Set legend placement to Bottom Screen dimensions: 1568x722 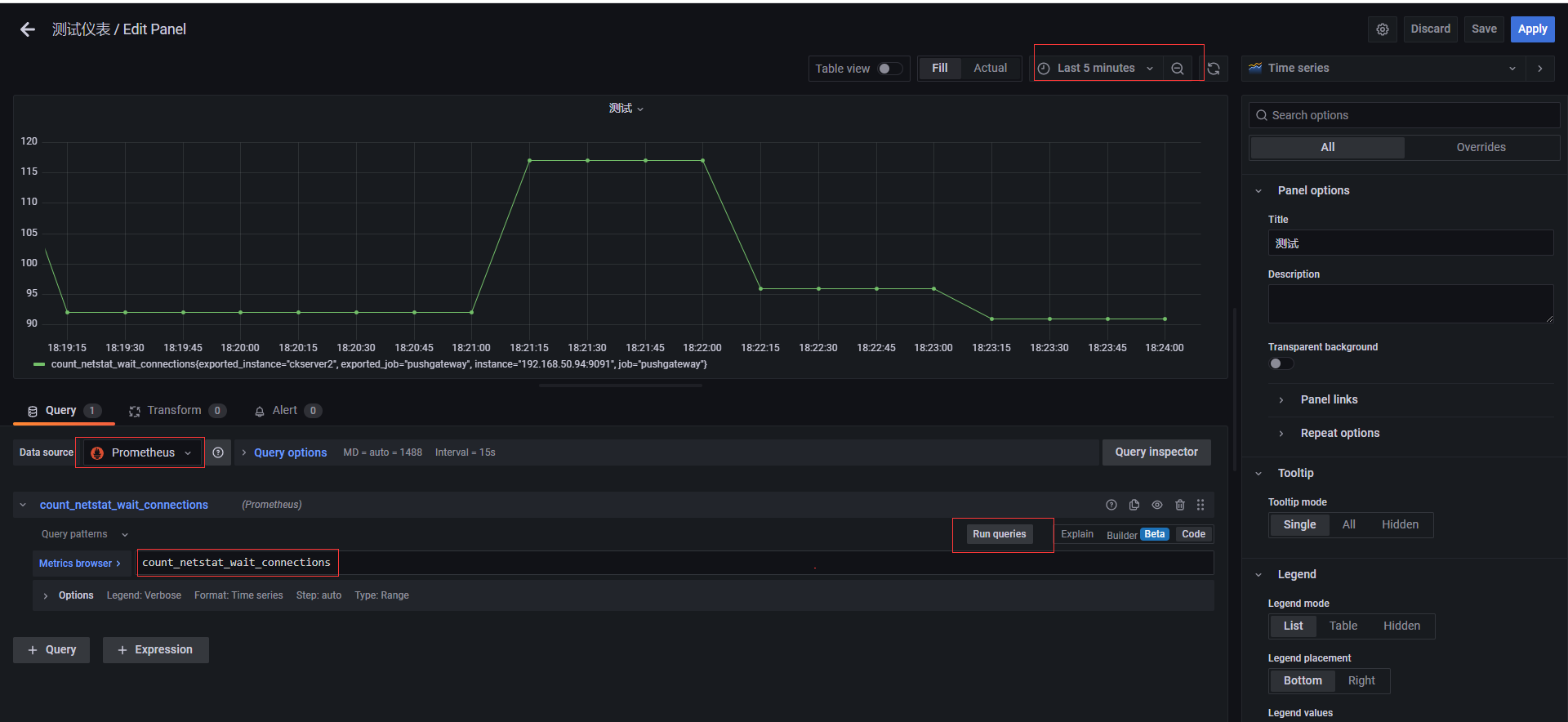(x=1303, y=680)
